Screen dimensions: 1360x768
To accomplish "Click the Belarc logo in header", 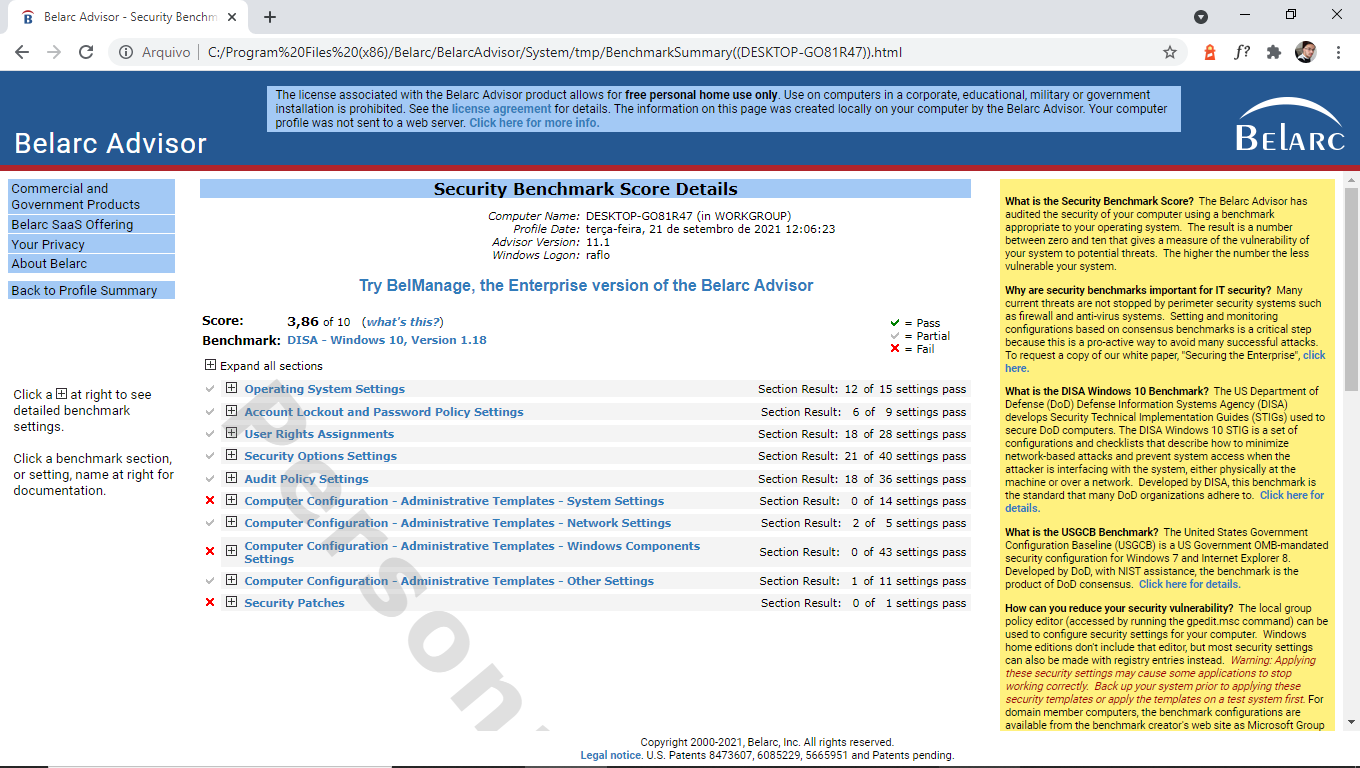I will (x=1290, y=125).
